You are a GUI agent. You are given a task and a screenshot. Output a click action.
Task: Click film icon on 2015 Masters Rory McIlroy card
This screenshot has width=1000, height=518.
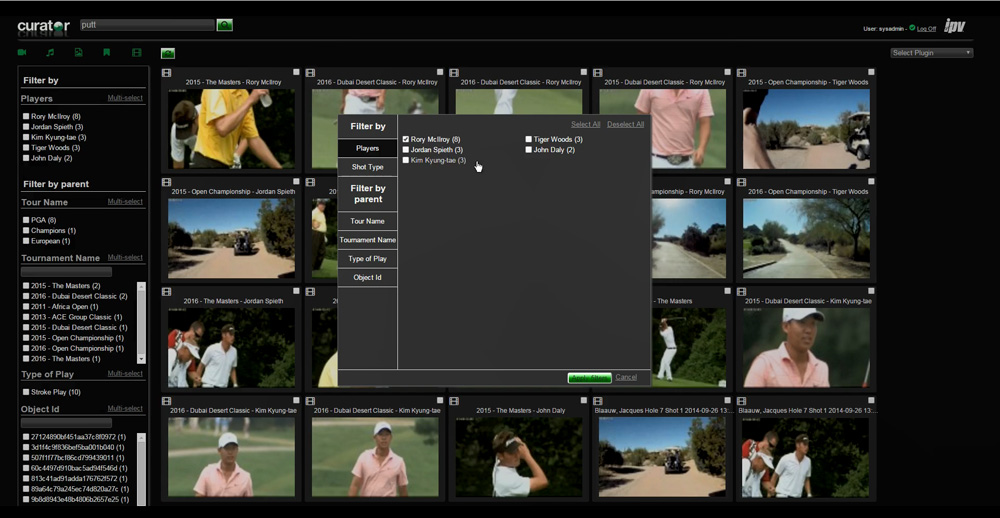tap(166, 73)
